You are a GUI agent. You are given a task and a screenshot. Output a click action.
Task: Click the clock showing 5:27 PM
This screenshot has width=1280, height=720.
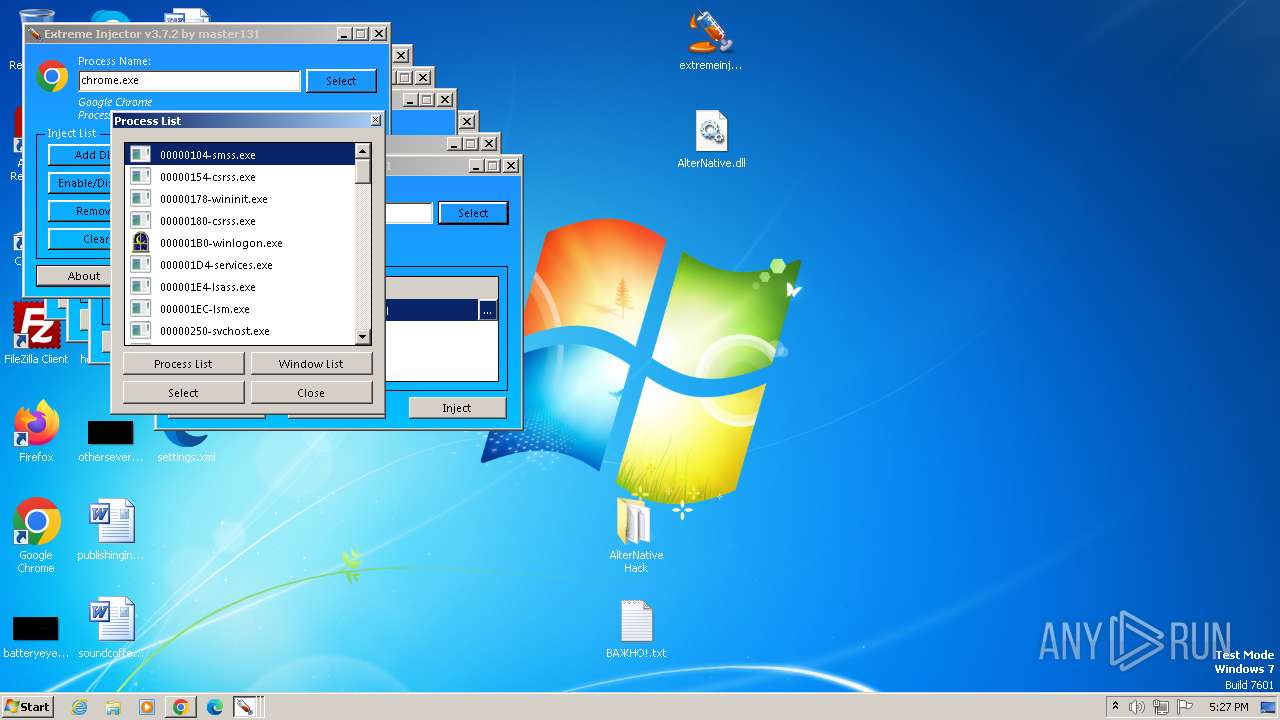coord(1228,707)
